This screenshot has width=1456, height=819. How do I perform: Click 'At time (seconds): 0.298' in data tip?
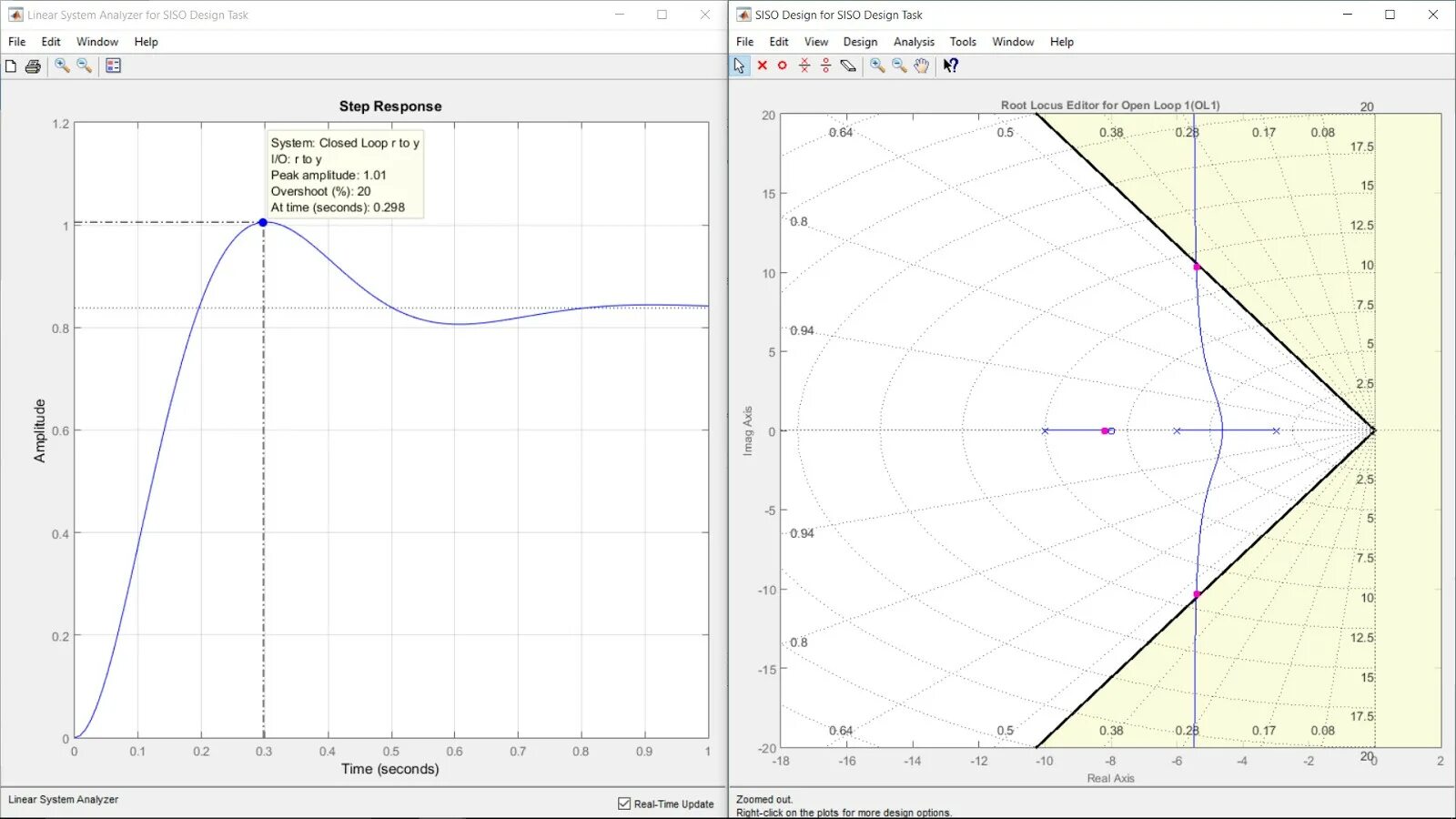pyautogui.click(x=338, y=207)
